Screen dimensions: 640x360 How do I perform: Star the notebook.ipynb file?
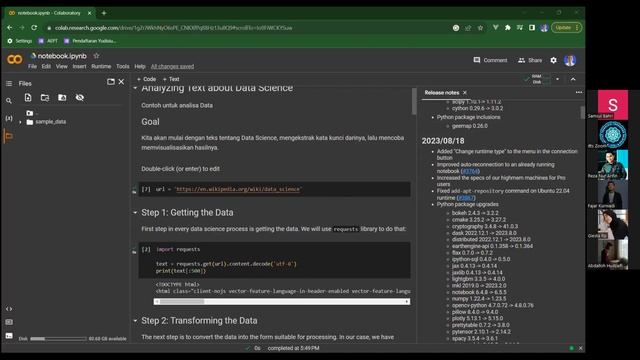coord(96,56)
